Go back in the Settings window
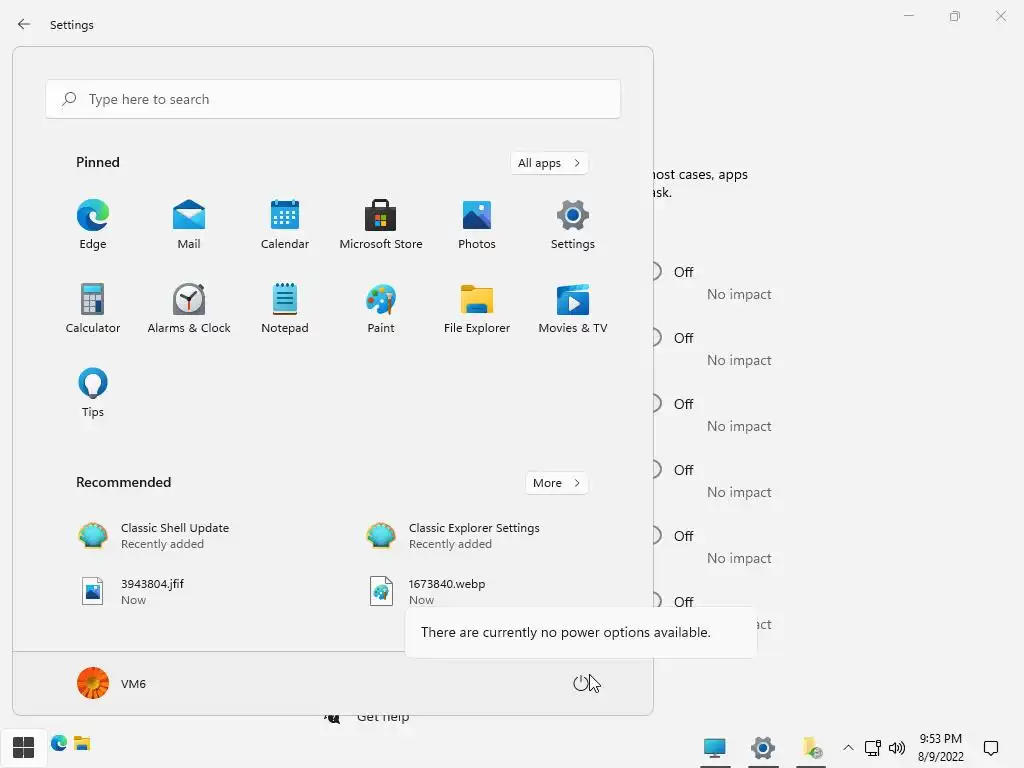This screenshot has height=768, width=1024. [x=24, y=24]
